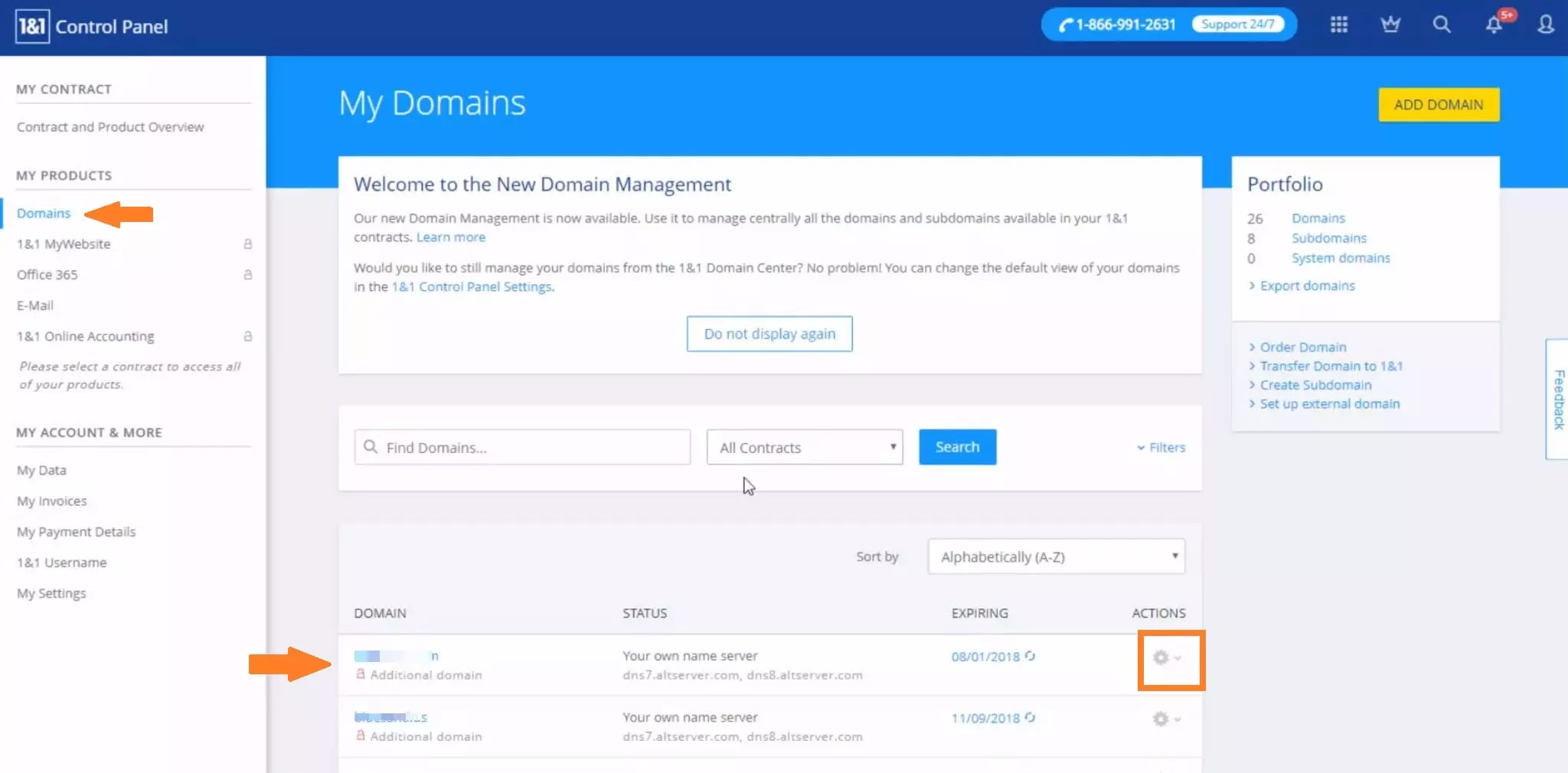
Task: Click Export domains link
Action: 1308,285
